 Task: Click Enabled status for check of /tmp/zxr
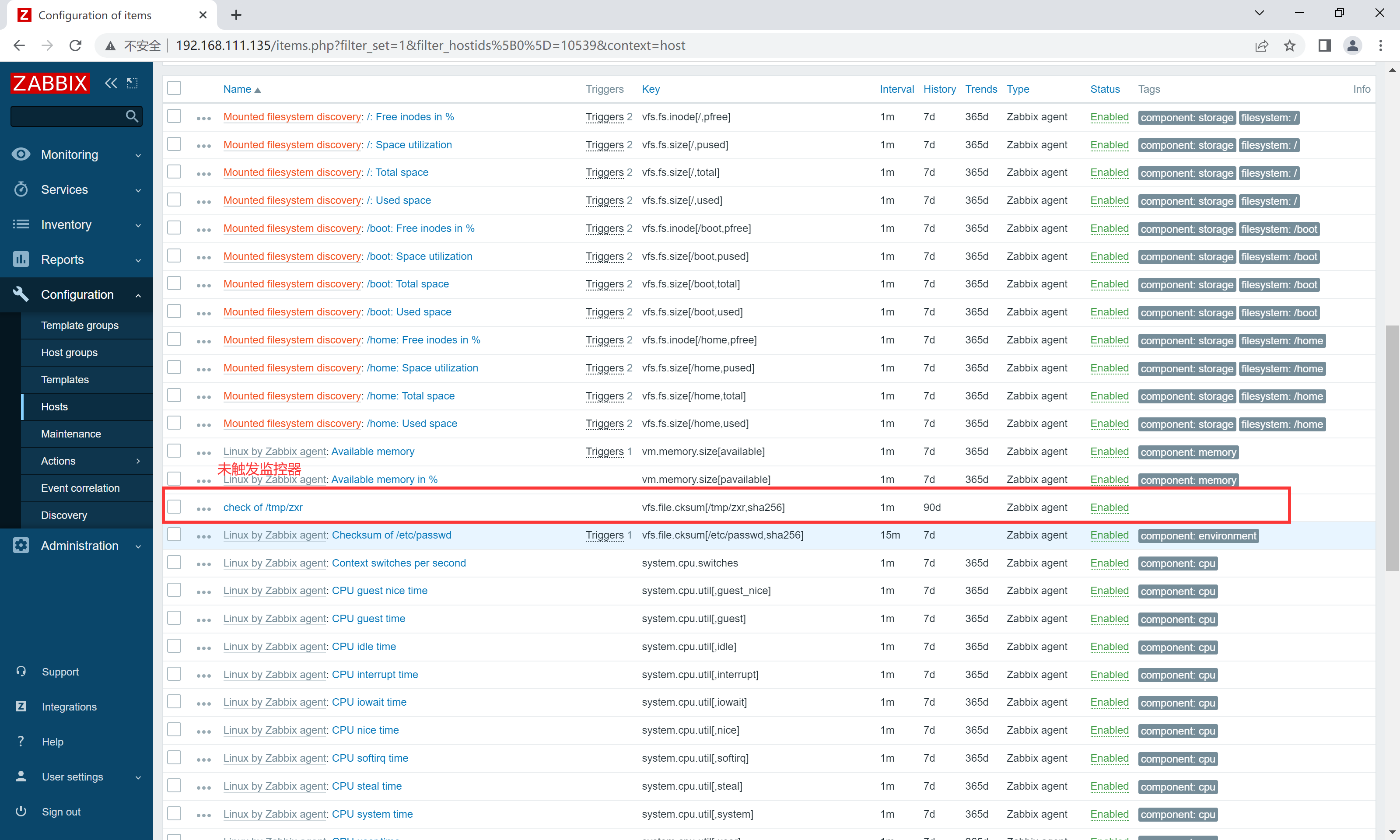(1109, 507)
